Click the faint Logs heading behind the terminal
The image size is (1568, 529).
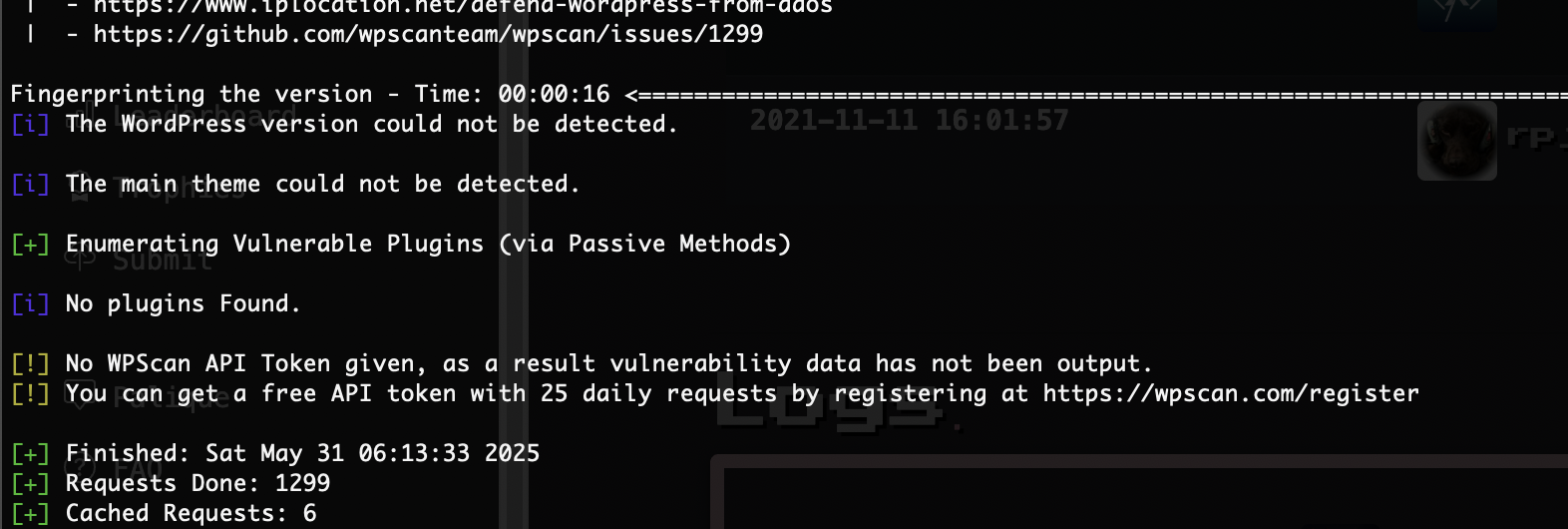click(838, 409)
